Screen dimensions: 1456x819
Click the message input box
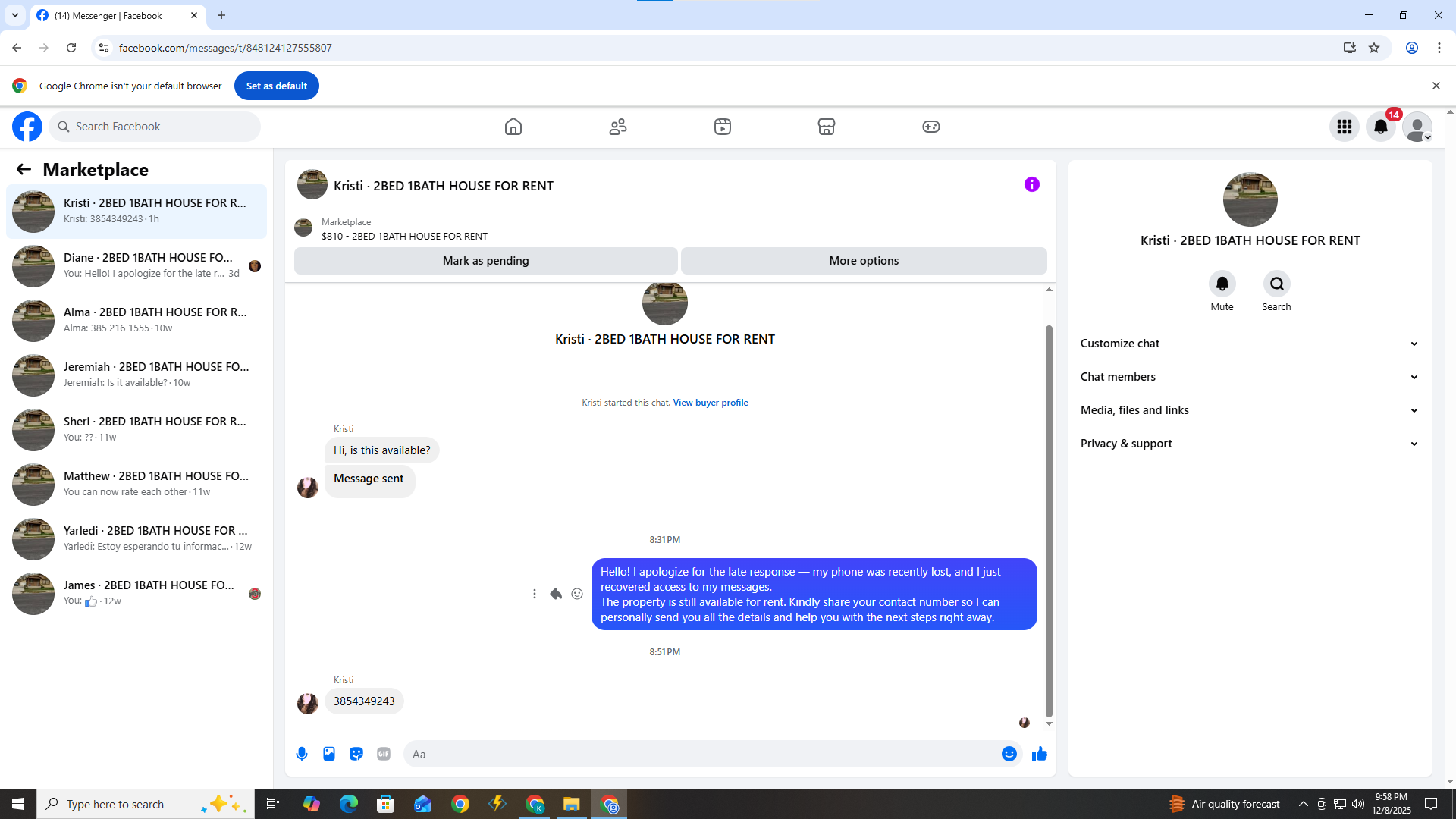pyautogui.click(x=702, y=754)
